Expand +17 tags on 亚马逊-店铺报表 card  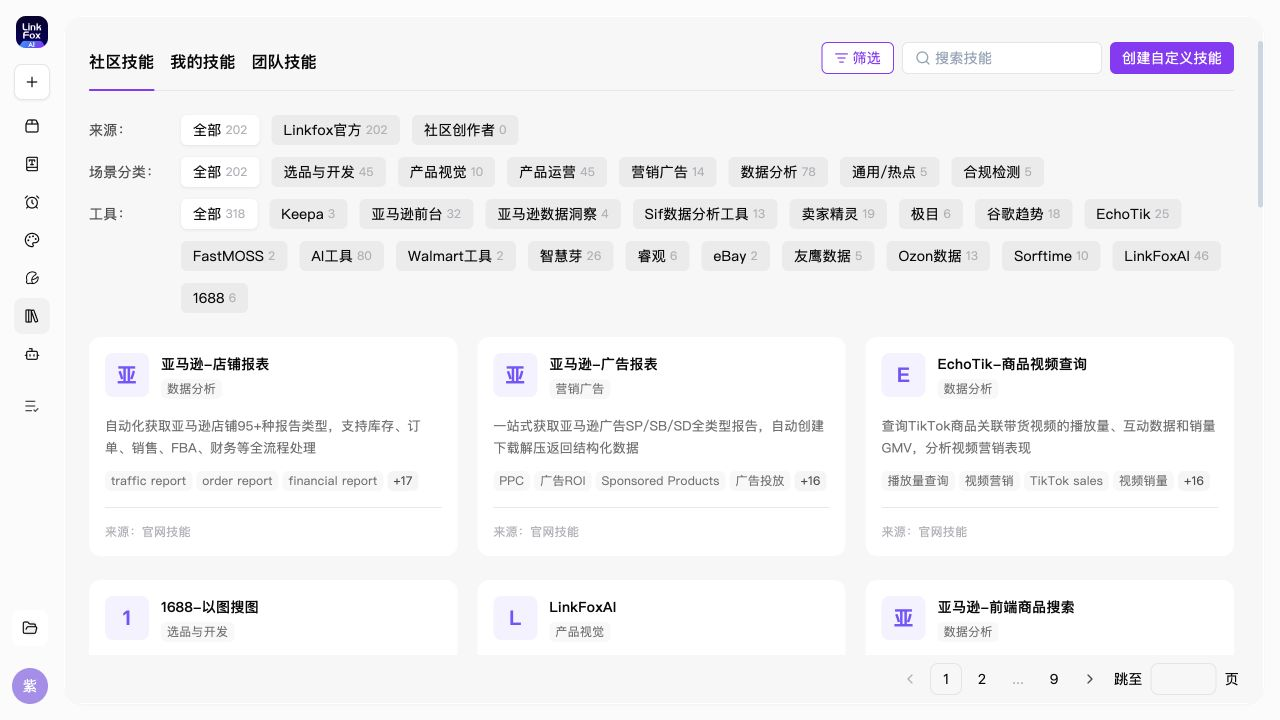point(402,481)
